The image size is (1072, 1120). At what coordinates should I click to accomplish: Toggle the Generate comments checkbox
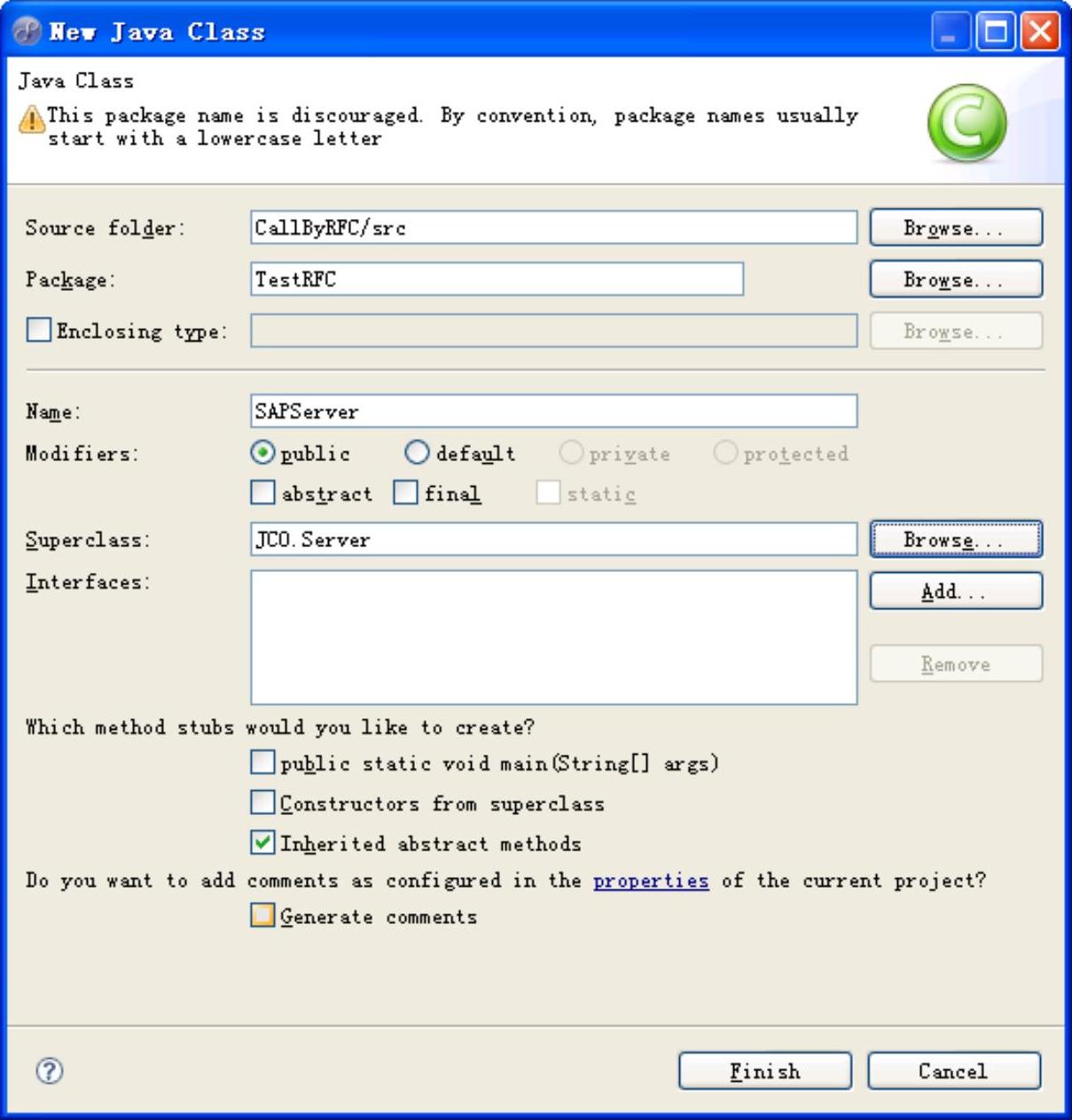[262, 916]
